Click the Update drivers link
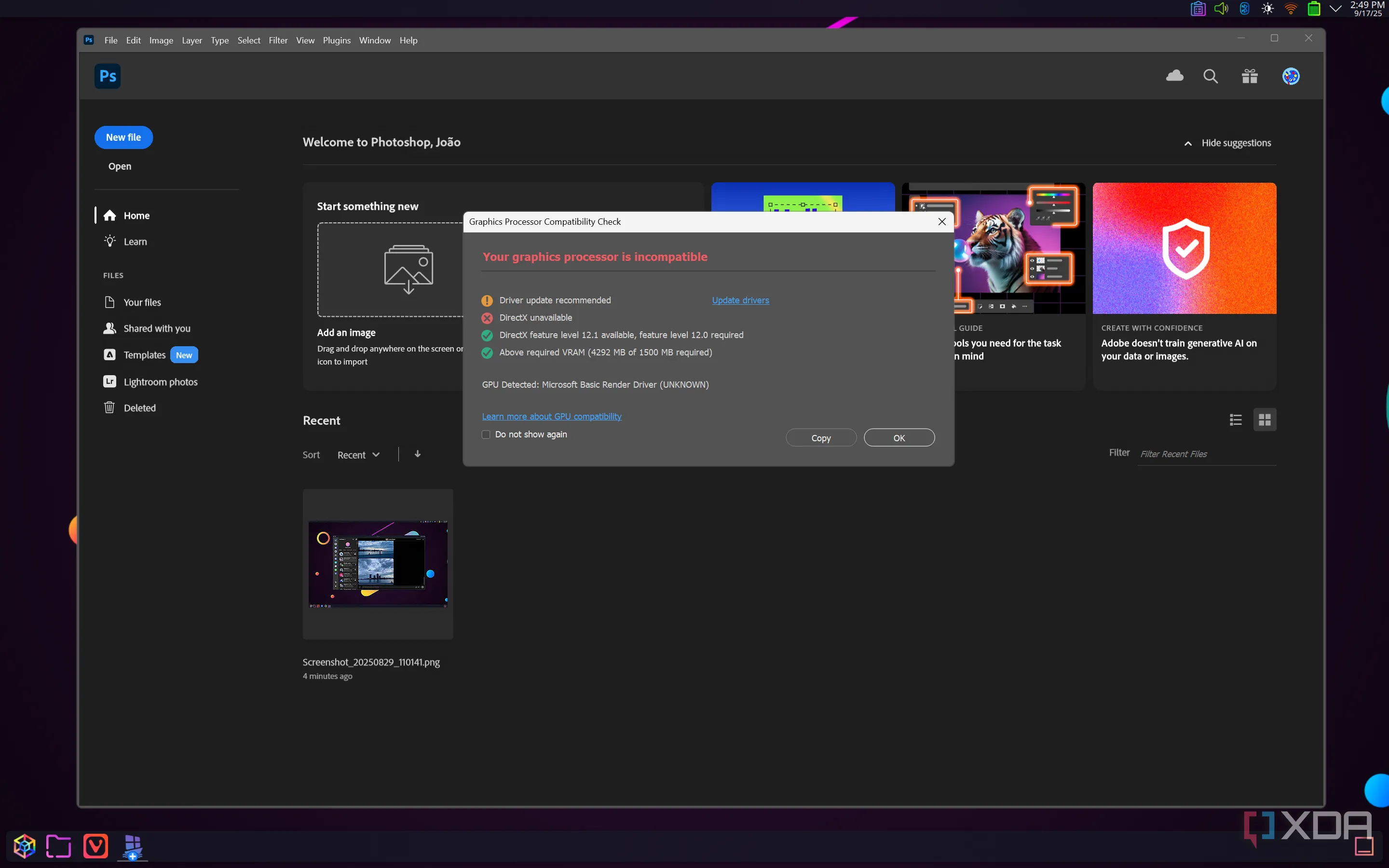The image size is (1389, 868). [740, 300]
